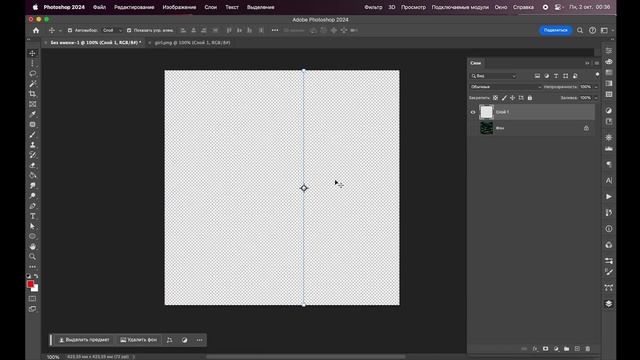This screenshot has height=360, width=640.
Task: Select the Type tool
Action: click(x=32, y=216)
